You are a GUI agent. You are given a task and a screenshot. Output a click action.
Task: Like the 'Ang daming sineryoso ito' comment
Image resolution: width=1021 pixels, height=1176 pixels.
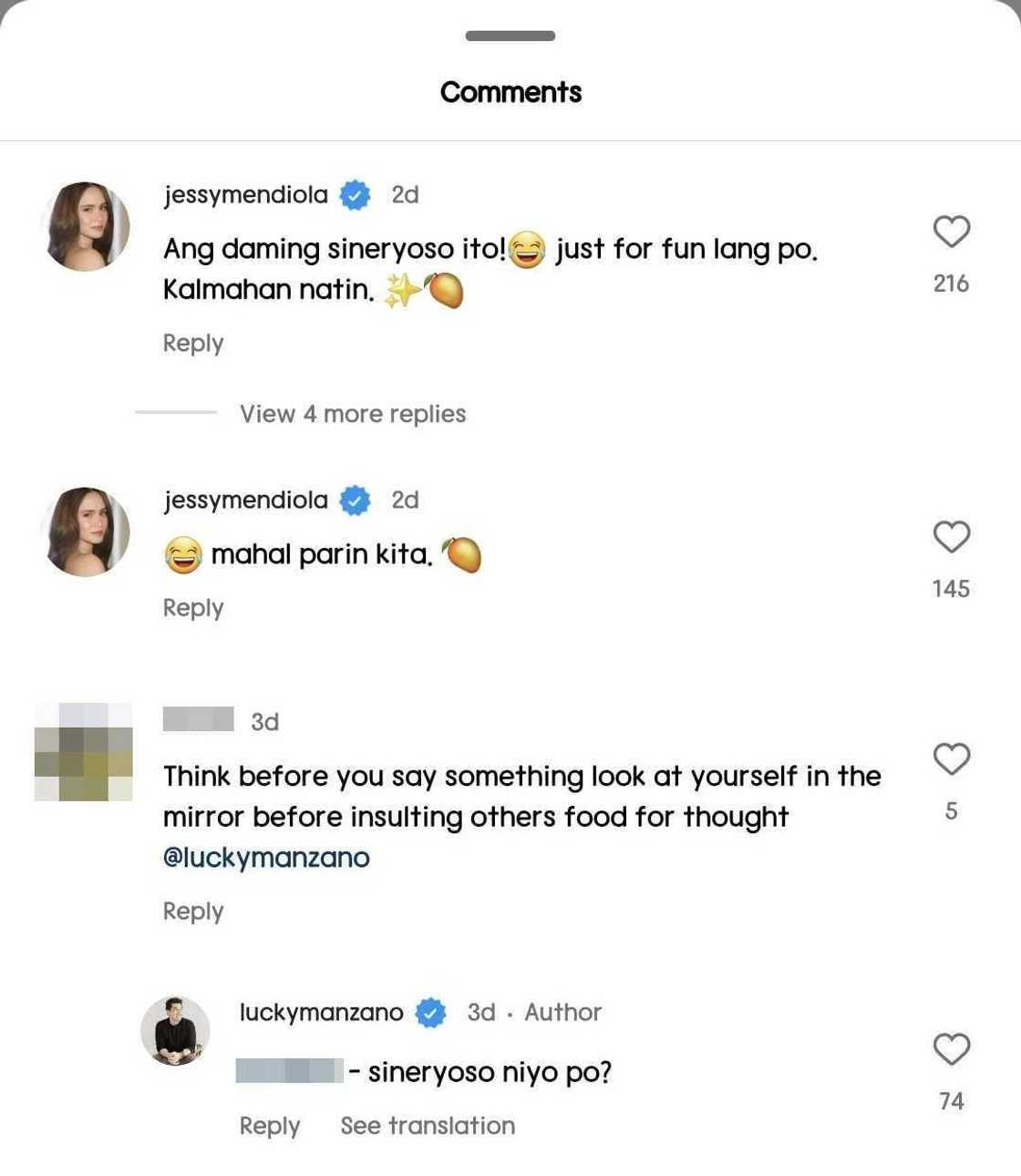coord(951,232)
